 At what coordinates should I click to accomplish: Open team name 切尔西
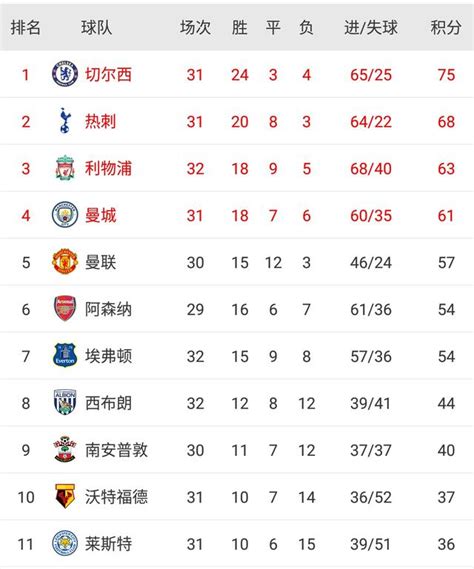pos(108,74)
